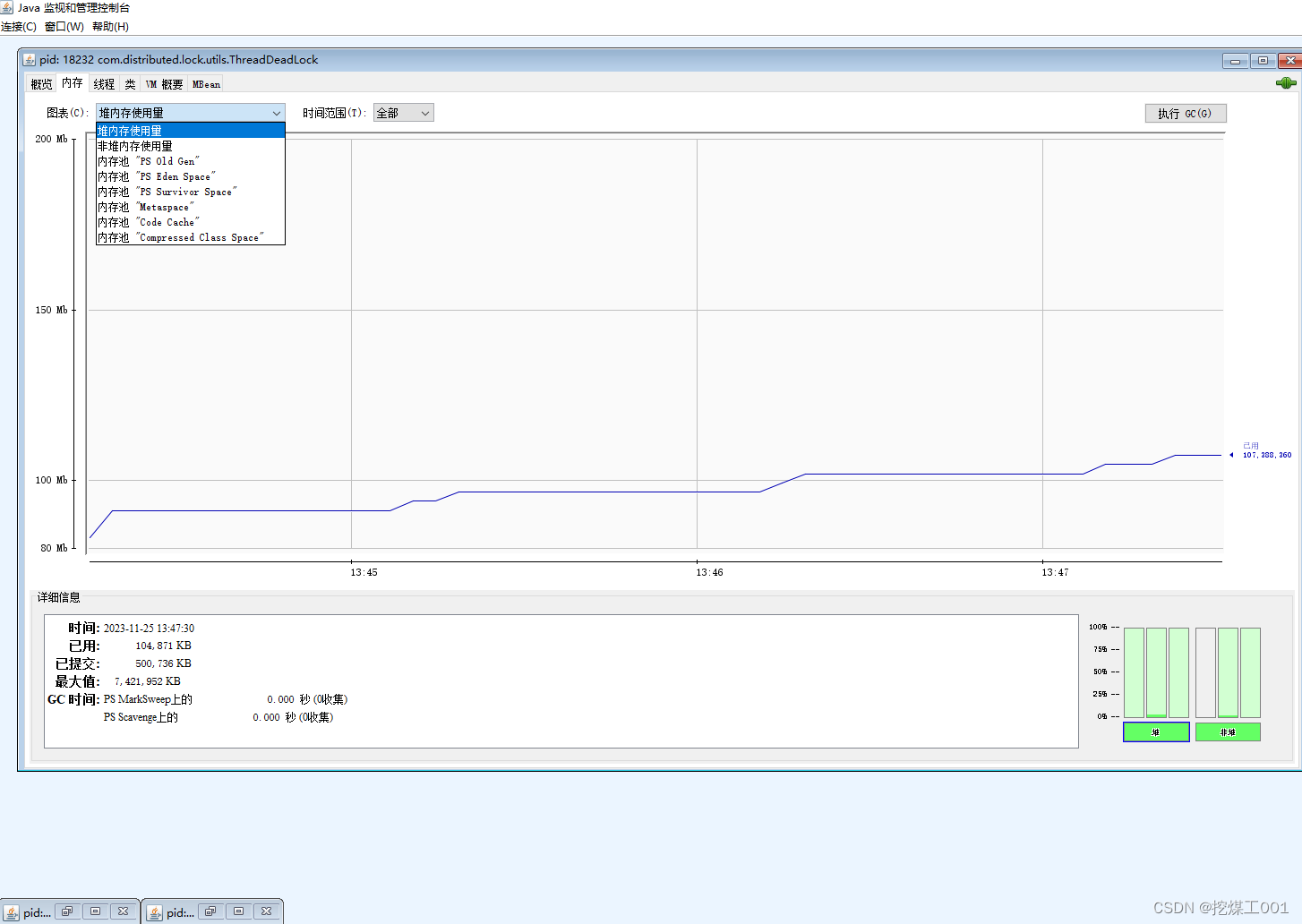Click the rightmost non-heap pool bar above 非堆

(x=1250, y=672)
